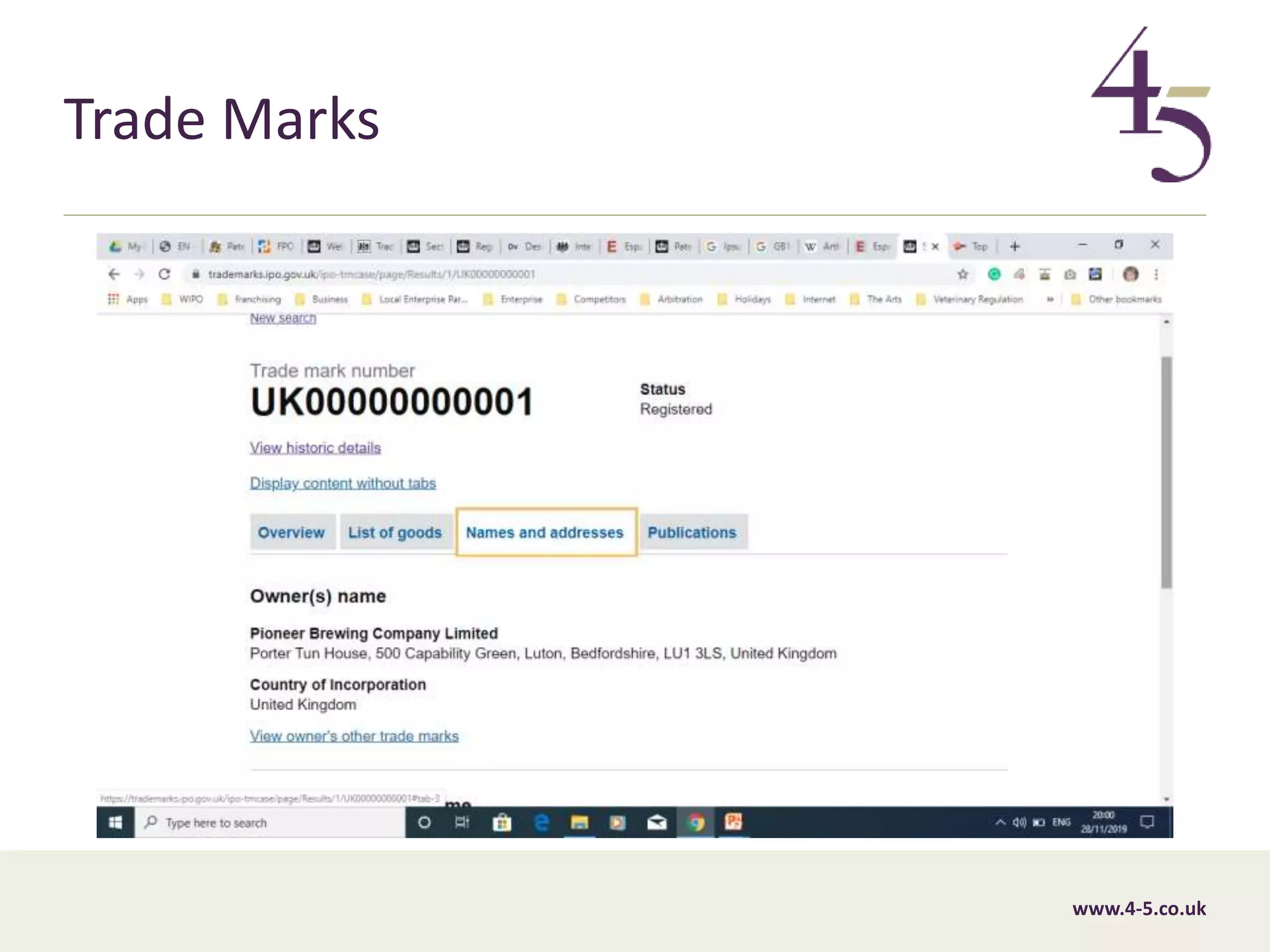Open the WIPO bookmark folder
1270x952 pixels.
182,299
